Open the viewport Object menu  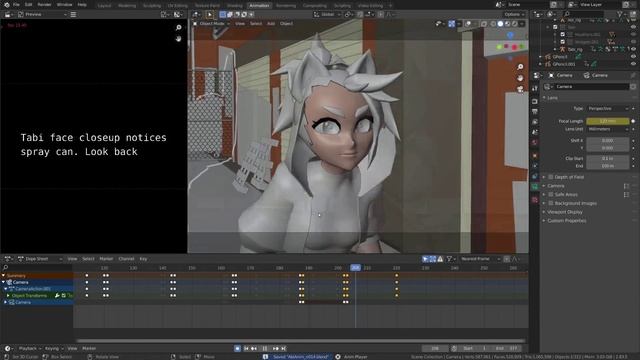(x=286, y=24)
